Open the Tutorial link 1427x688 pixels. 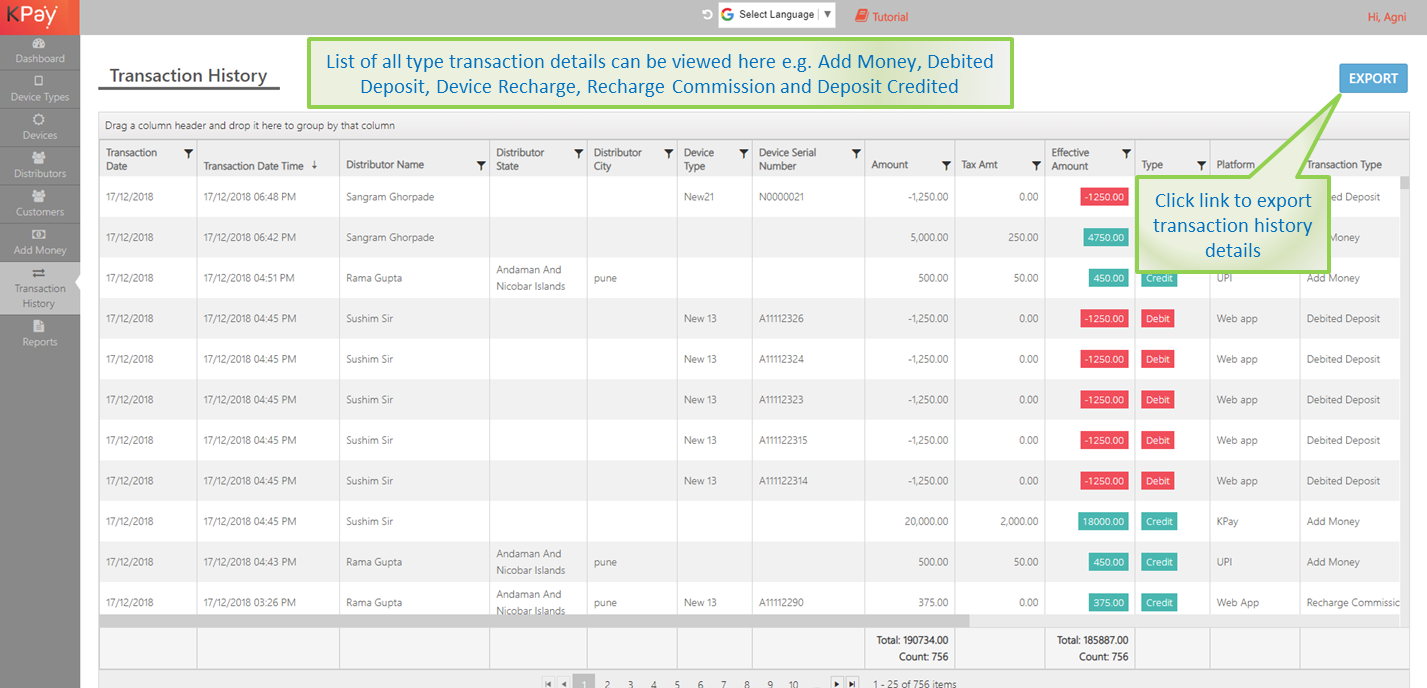(x=882, y=17)
